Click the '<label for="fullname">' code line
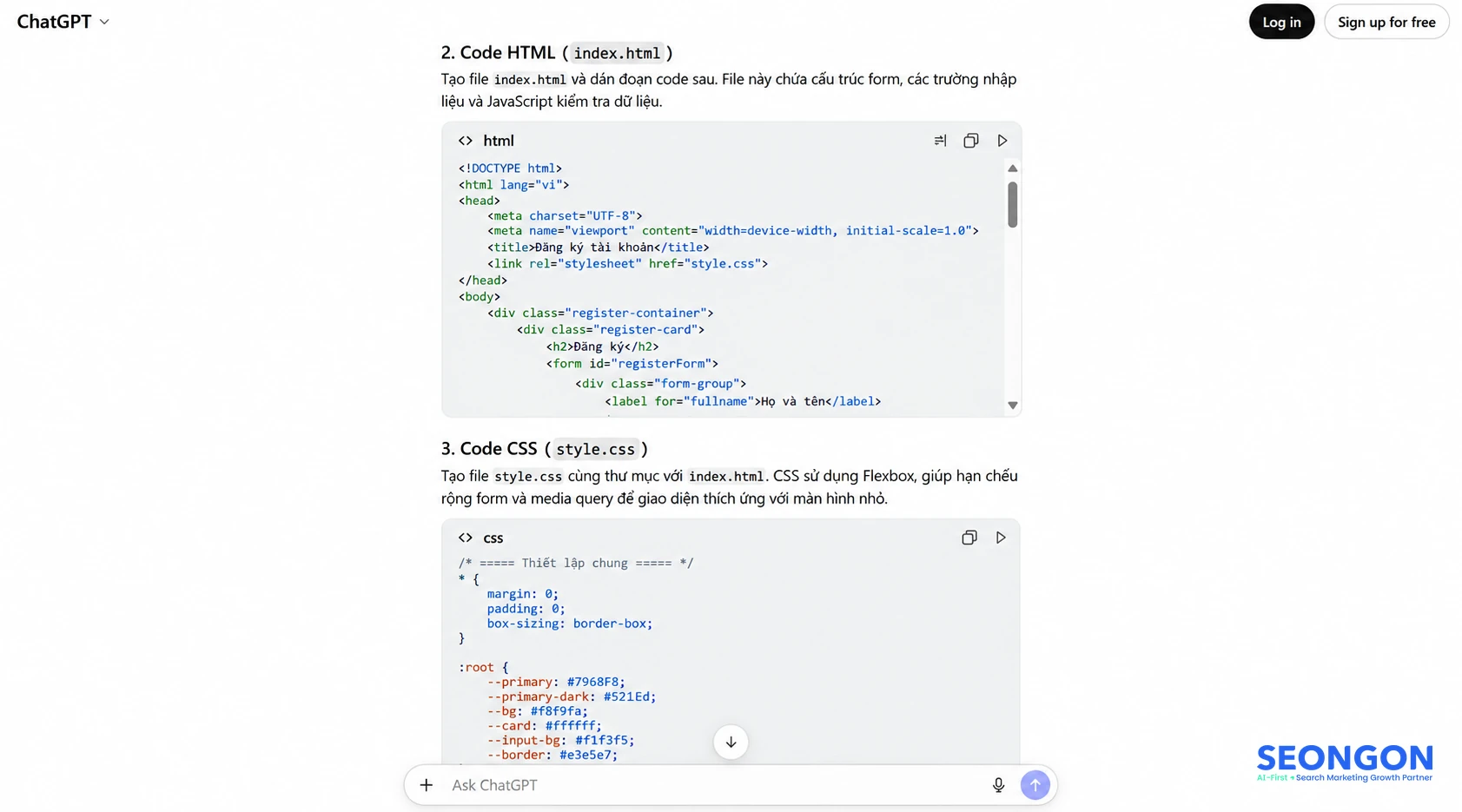This screenshot has width=1462, height=812. pos(743,401)
